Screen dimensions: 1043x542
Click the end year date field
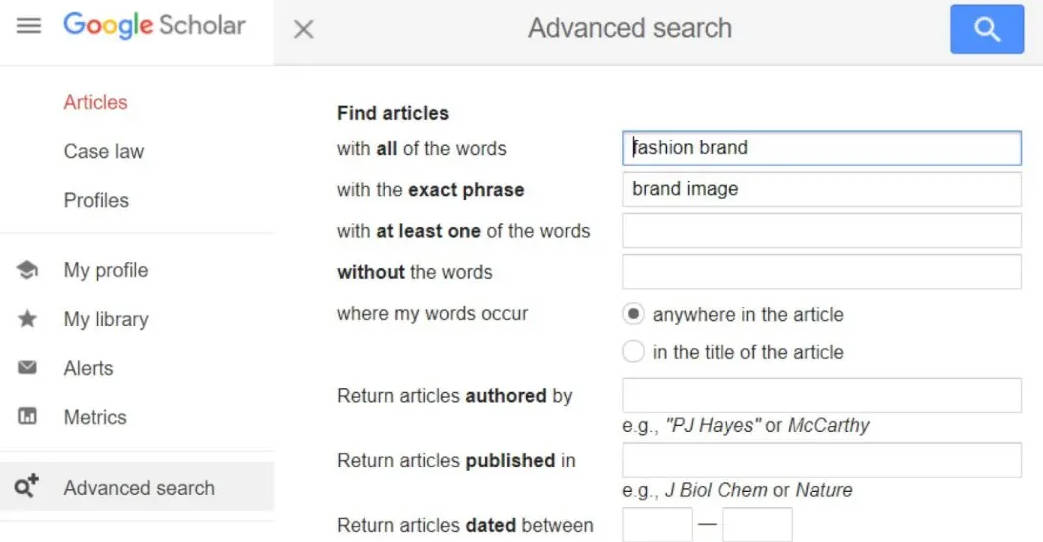click(x=757, y=525)
